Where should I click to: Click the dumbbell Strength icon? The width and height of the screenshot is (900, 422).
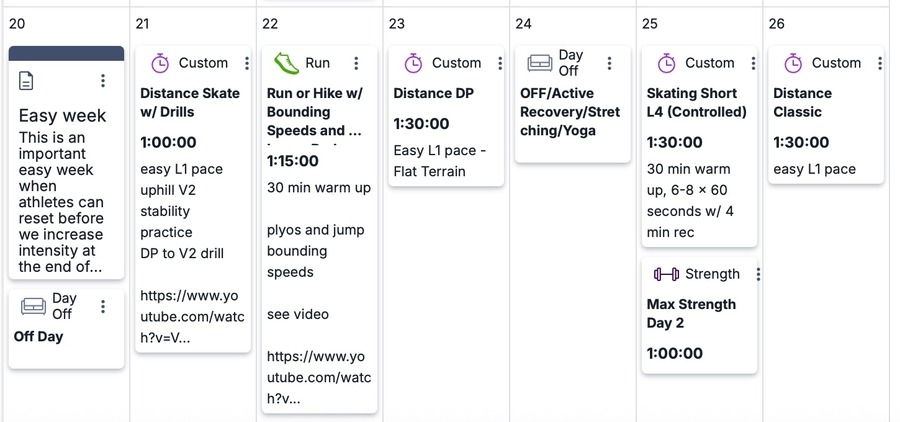(x=666, y=274)
